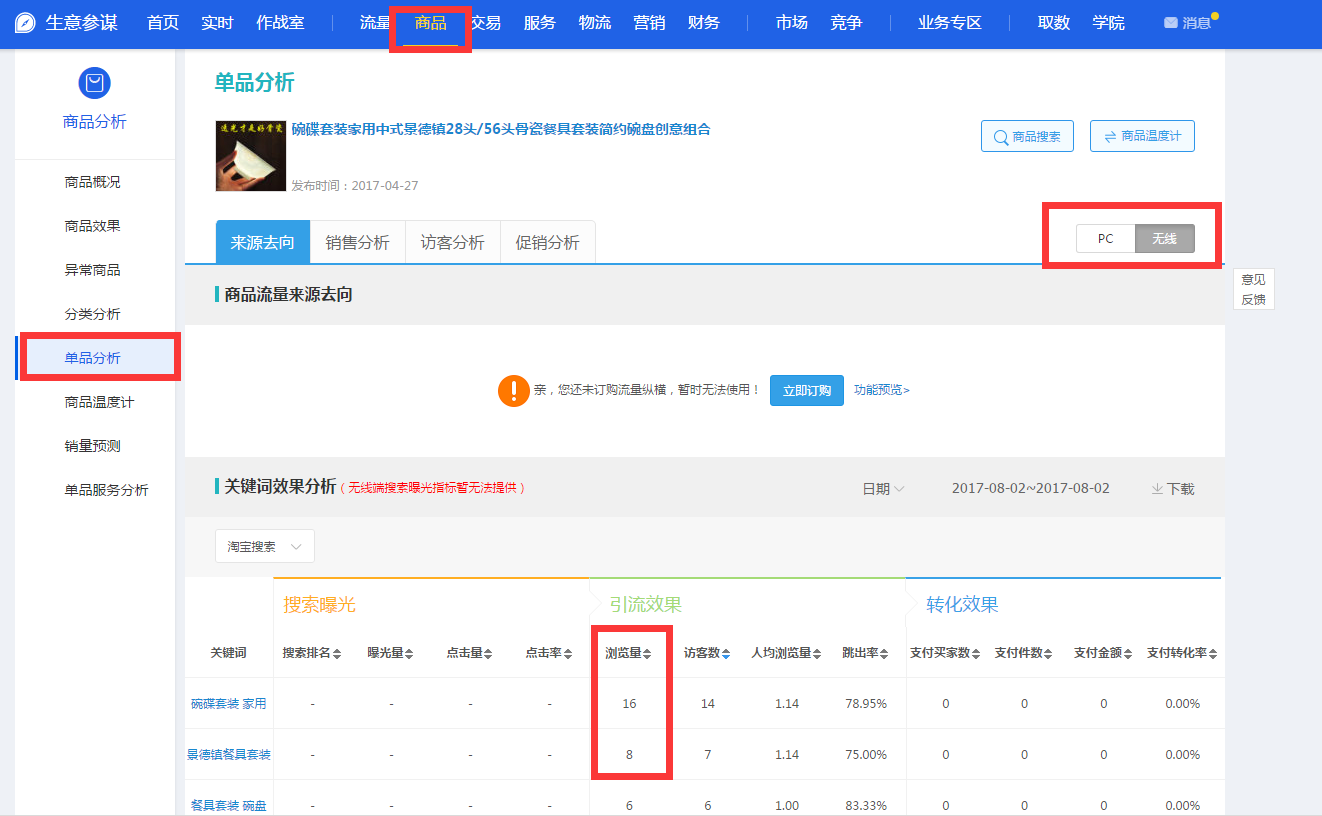Click the 生意参谋 compass logo icon

click(x=25, y=23)
